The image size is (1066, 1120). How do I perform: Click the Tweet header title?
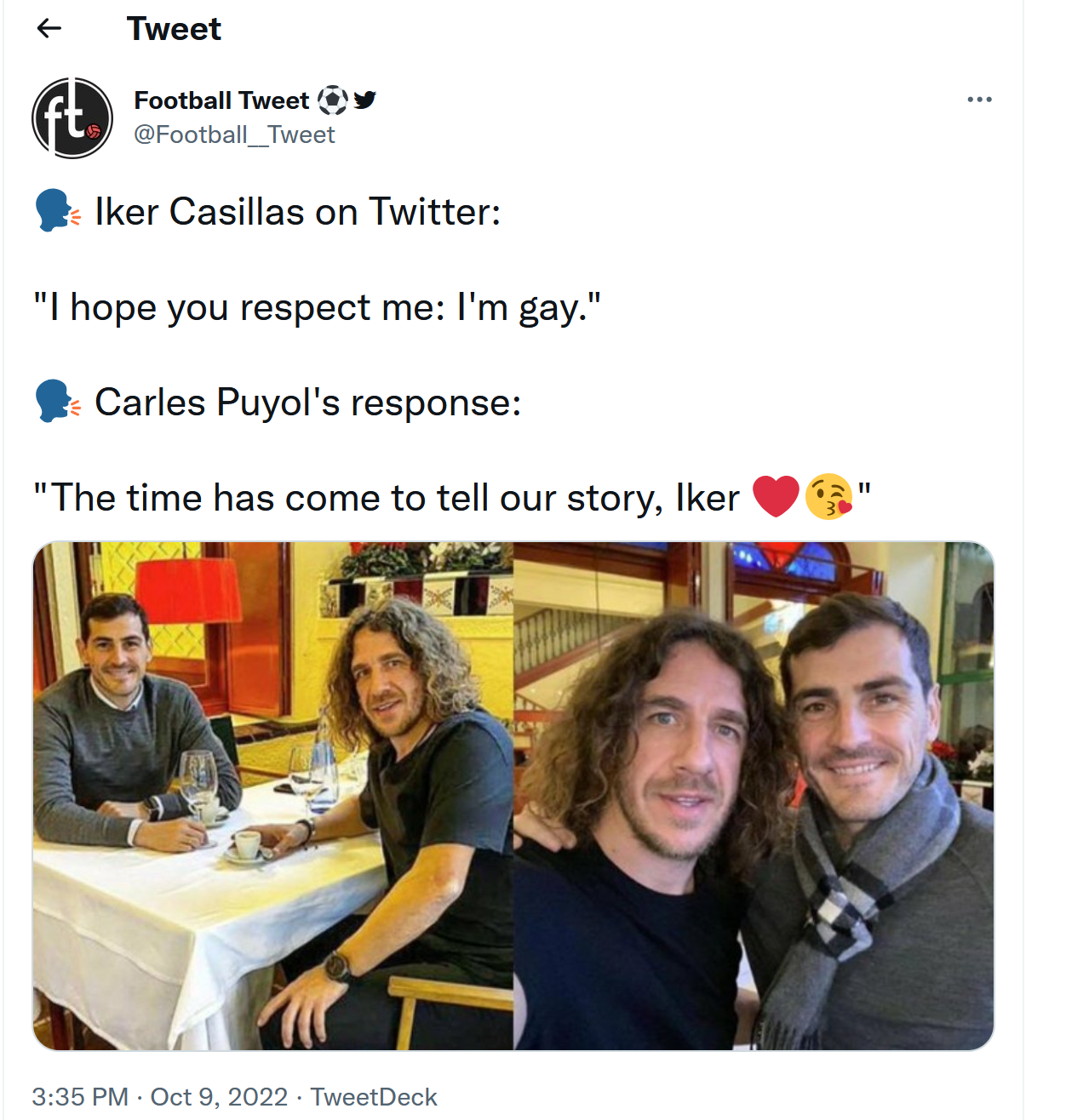174,29
